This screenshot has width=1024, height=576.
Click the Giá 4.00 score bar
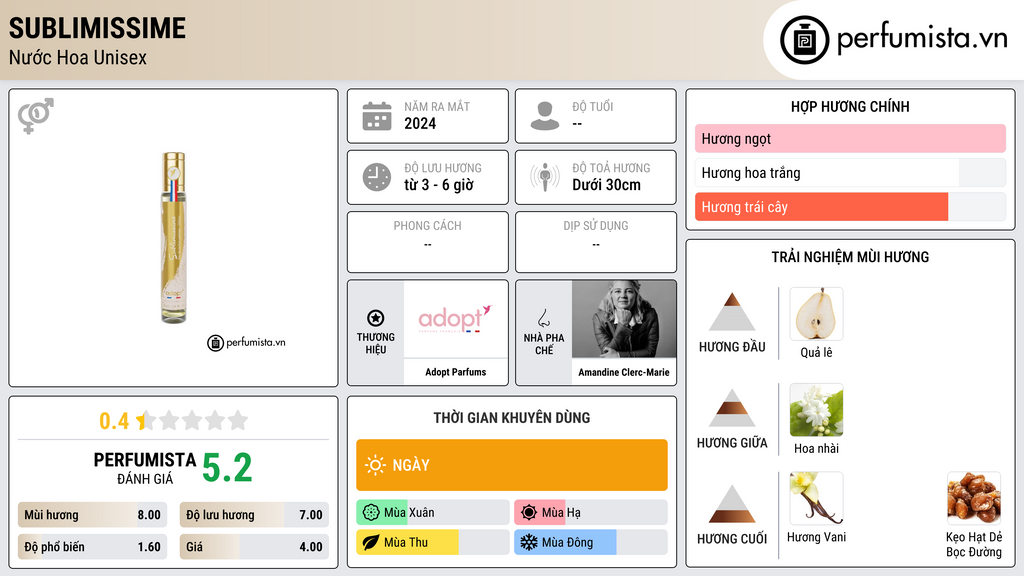pos(254,547)
